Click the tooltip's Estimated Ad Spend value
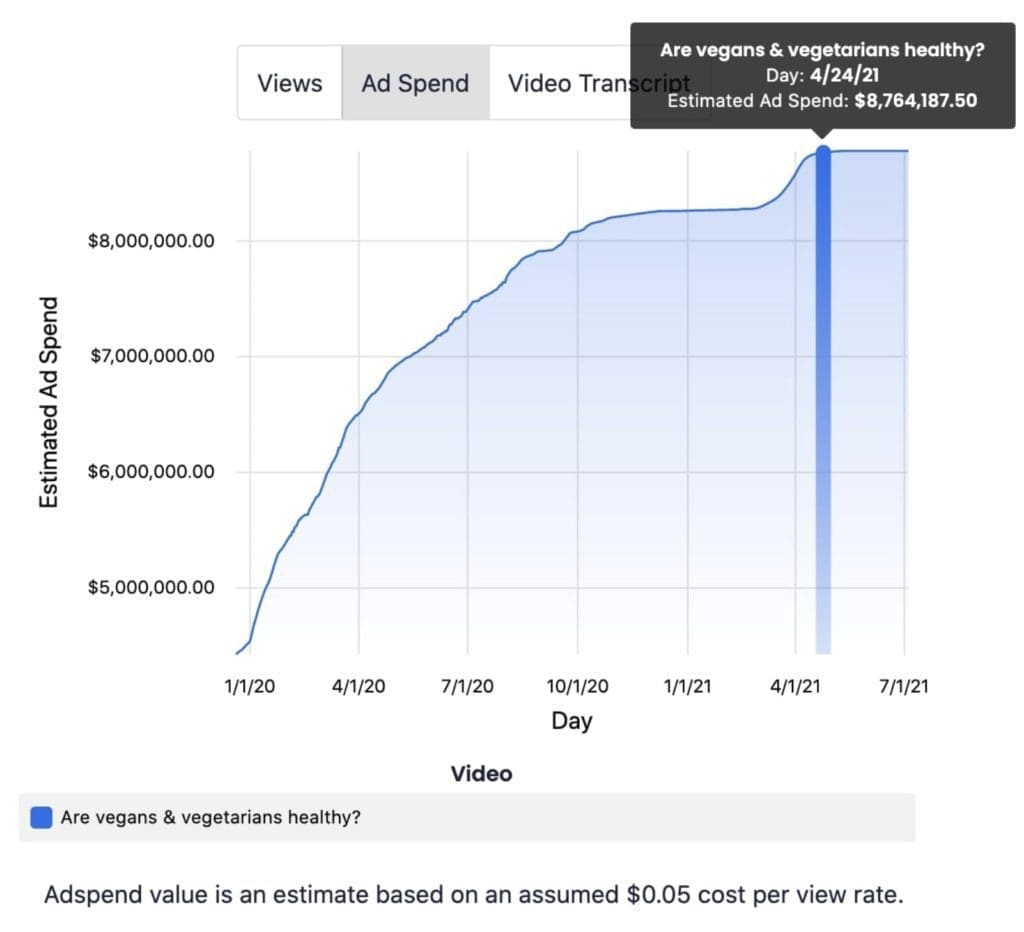 [915, 100]
